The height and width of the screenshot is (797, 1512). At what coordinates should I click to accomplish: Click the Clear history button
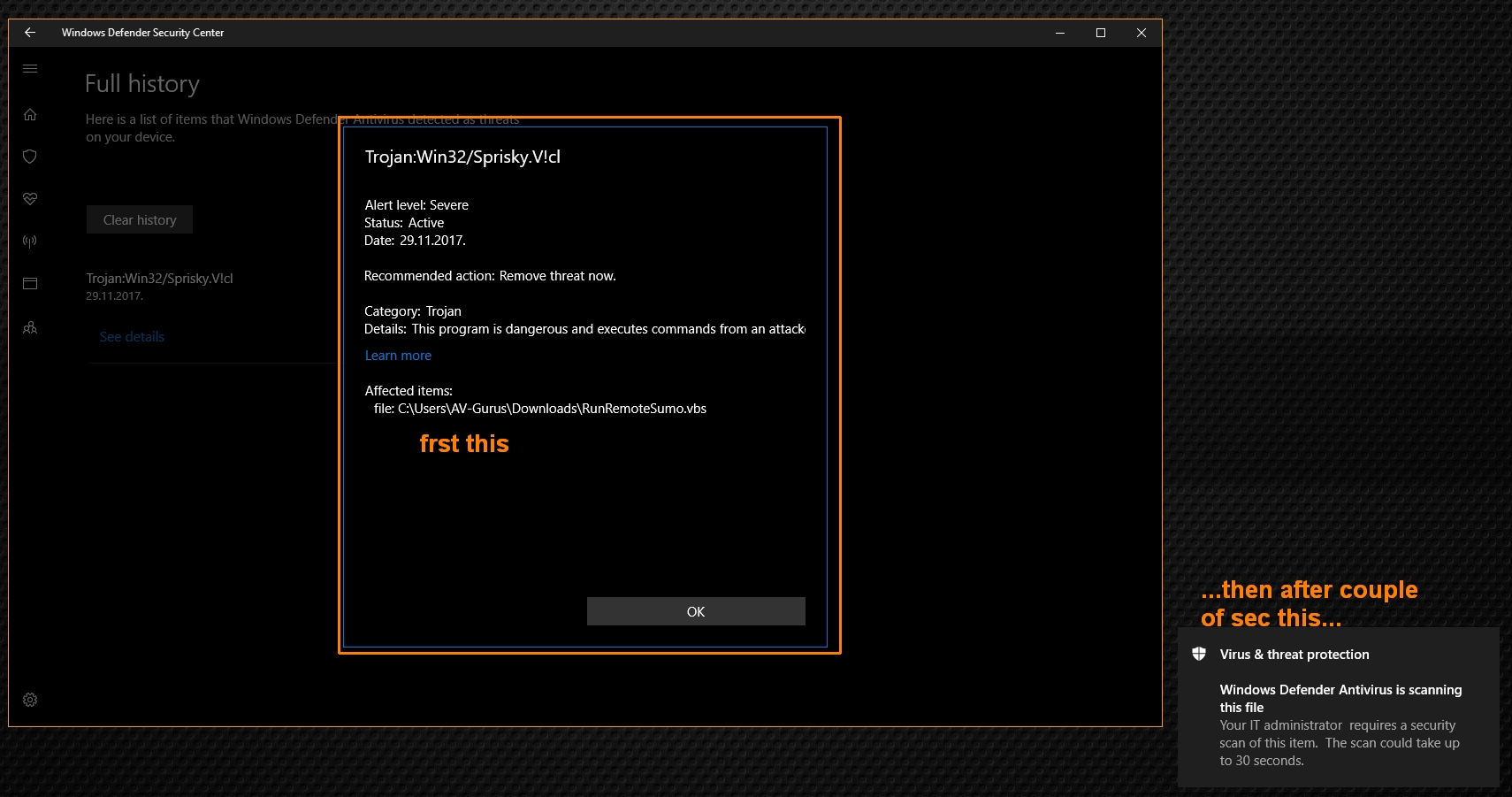coord(140,219)
